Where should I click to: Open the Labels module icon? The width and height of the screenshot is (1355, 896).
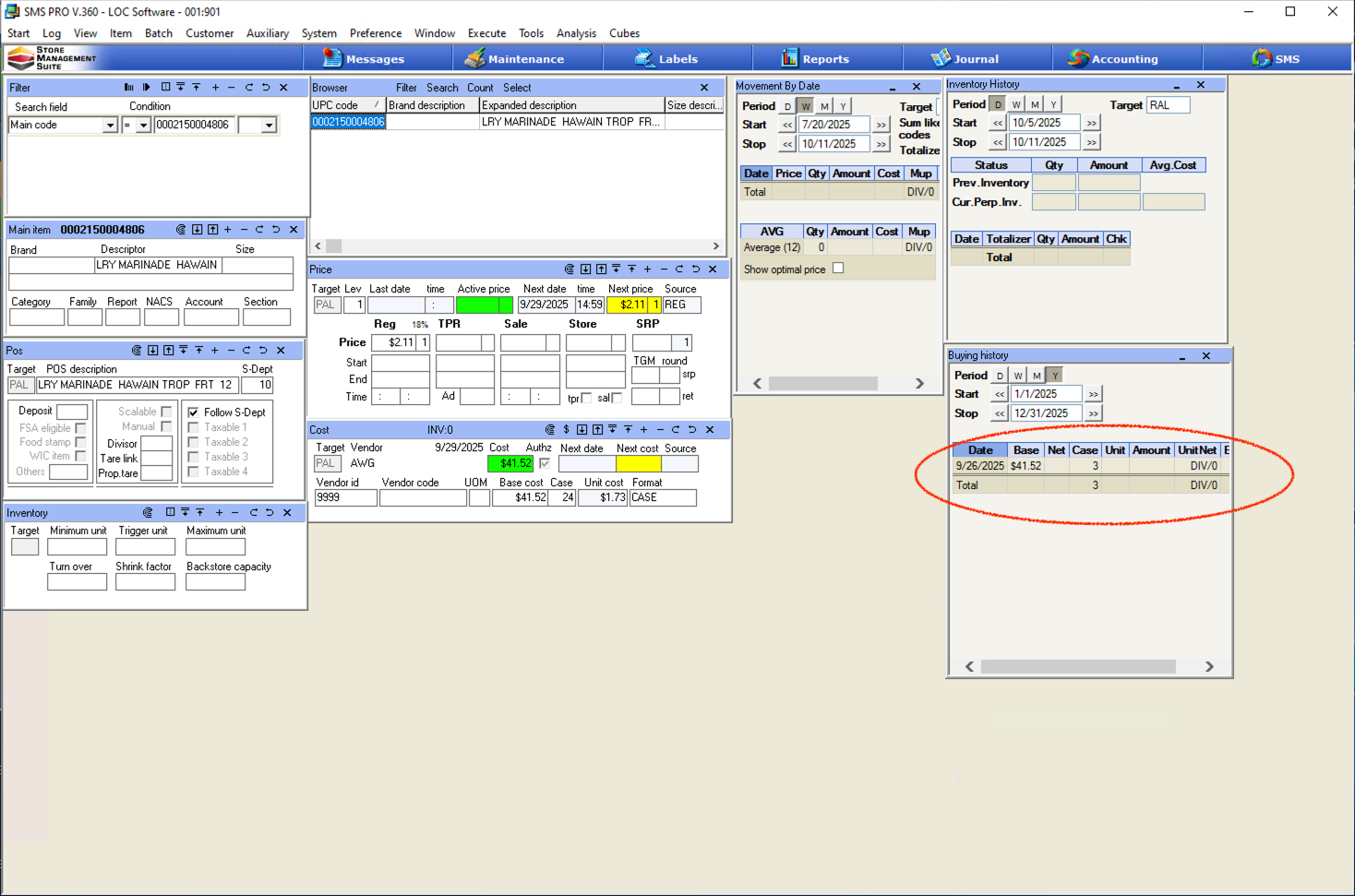click(x=644, y=58)
